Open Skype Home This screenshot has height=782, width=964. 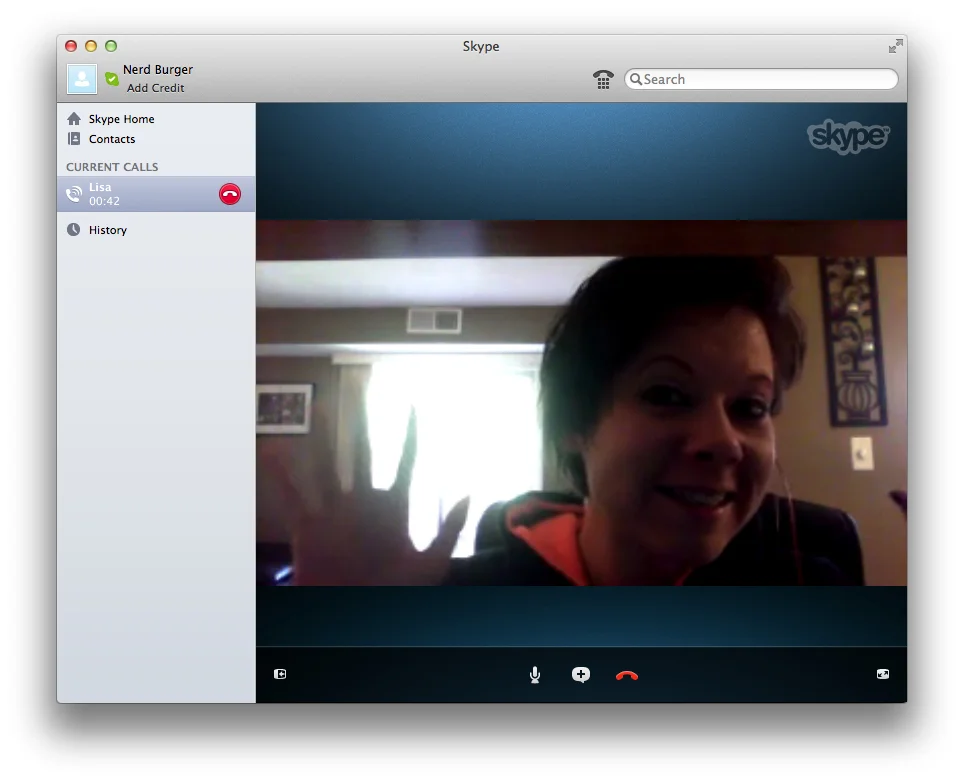point(121,119)
